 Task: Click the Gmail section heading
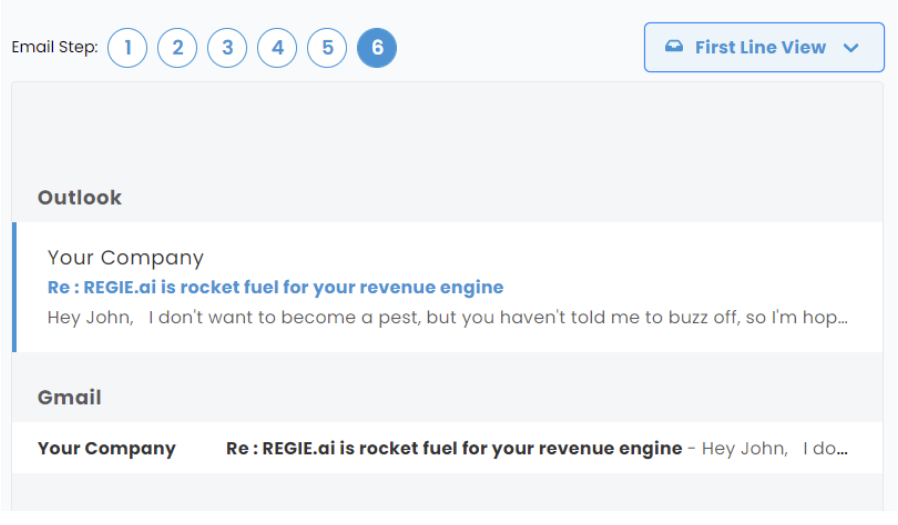pyautogui.click(x=69, y=397)
